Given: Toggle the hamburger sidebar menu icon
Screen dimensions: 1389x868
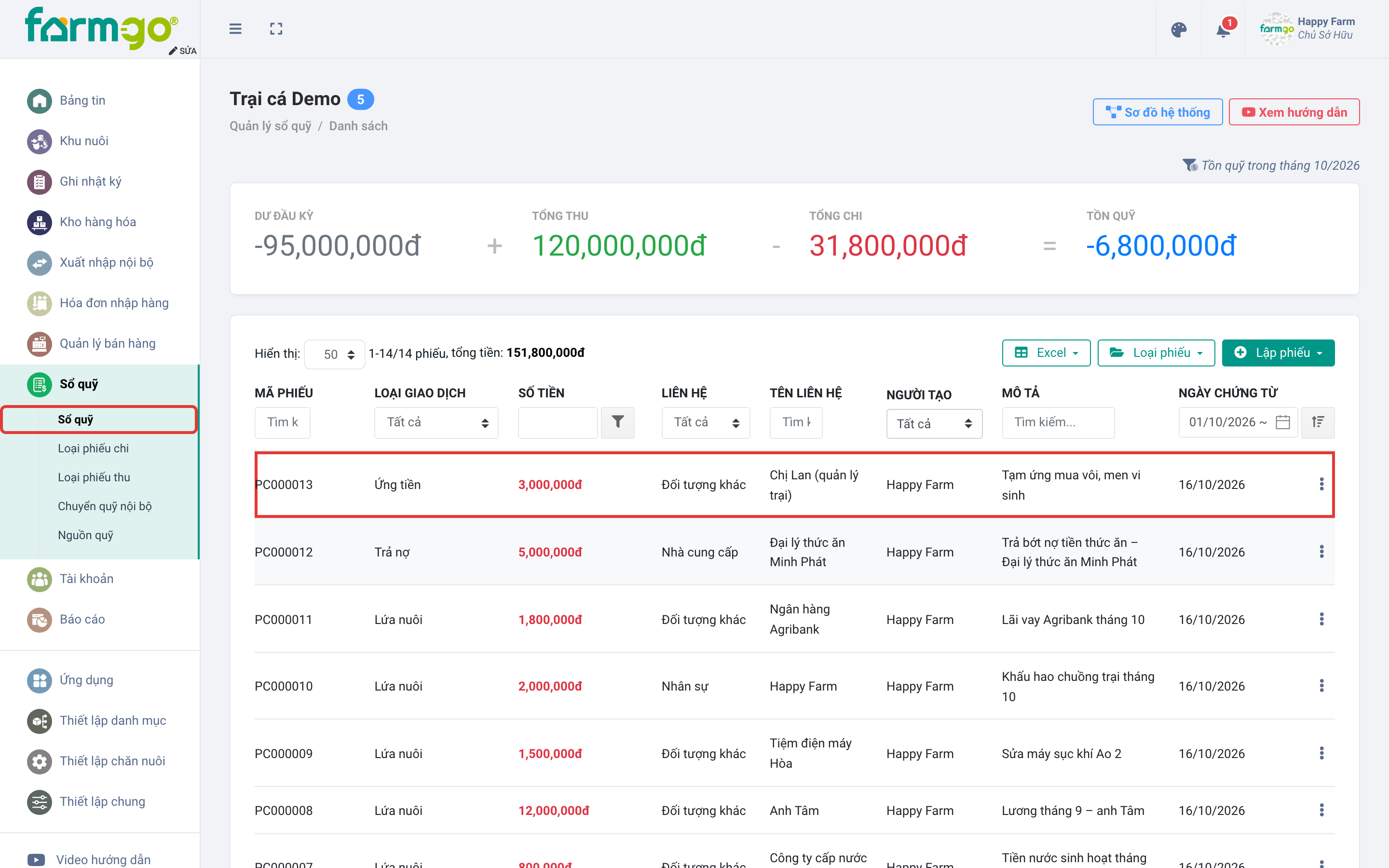Looking at the screenshot, I should pos(235,29).
